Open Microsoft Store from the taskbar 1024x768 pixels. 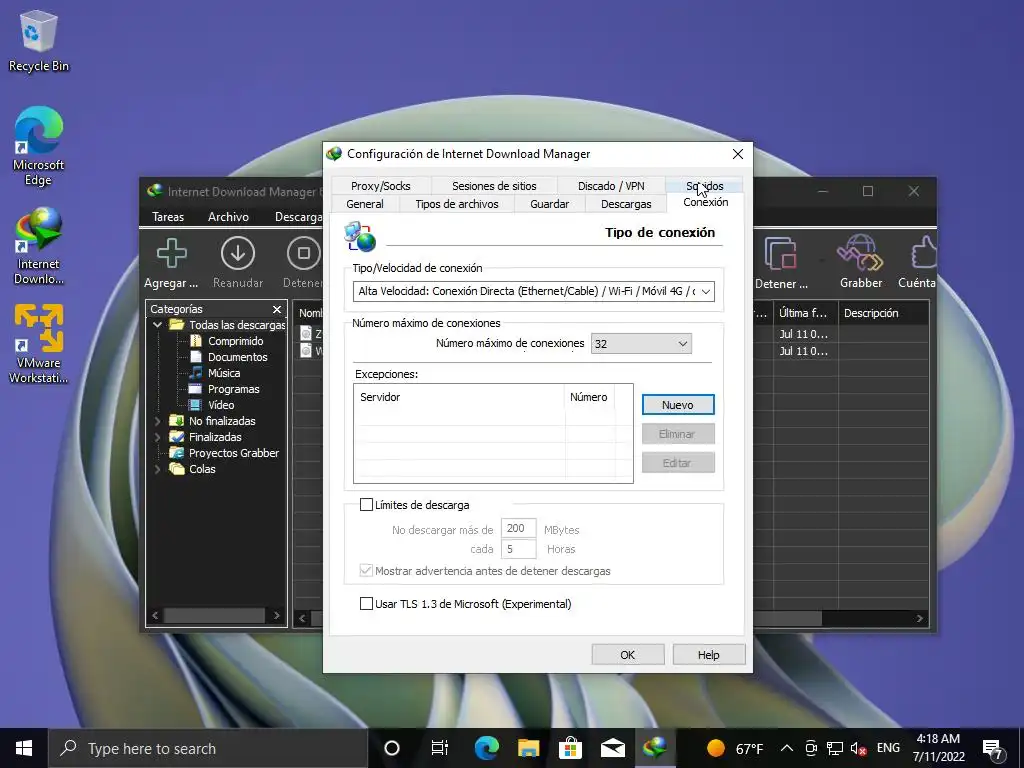point(570,748)
